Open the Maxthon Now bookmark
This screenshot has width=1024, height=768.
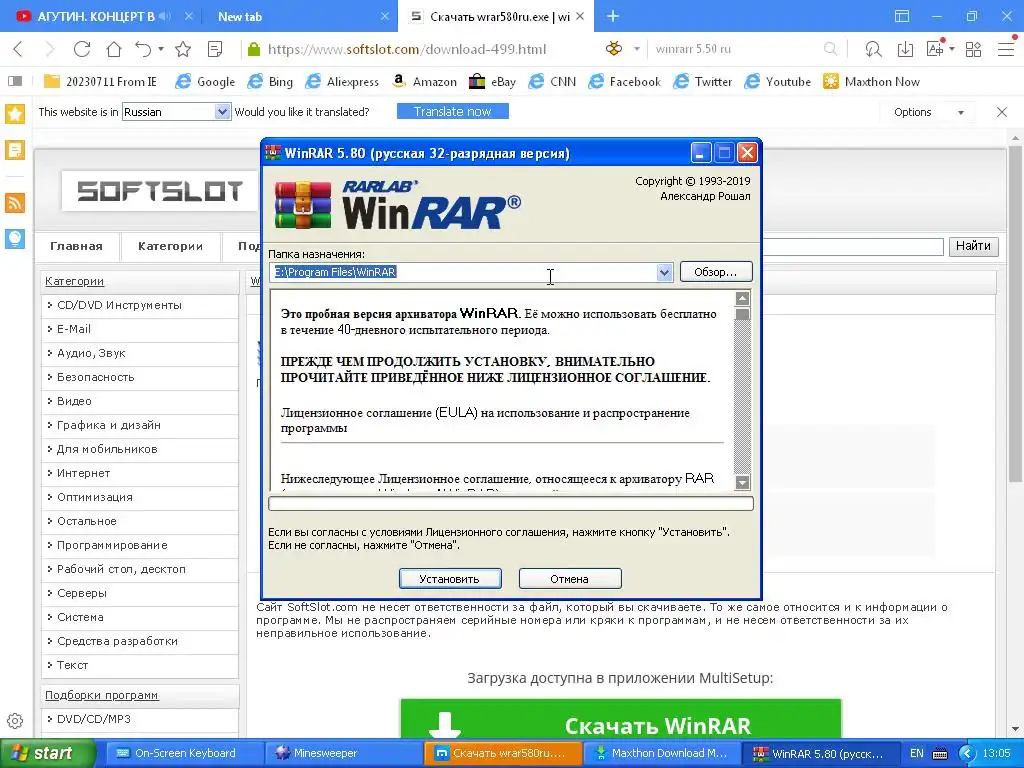[872, 81]
